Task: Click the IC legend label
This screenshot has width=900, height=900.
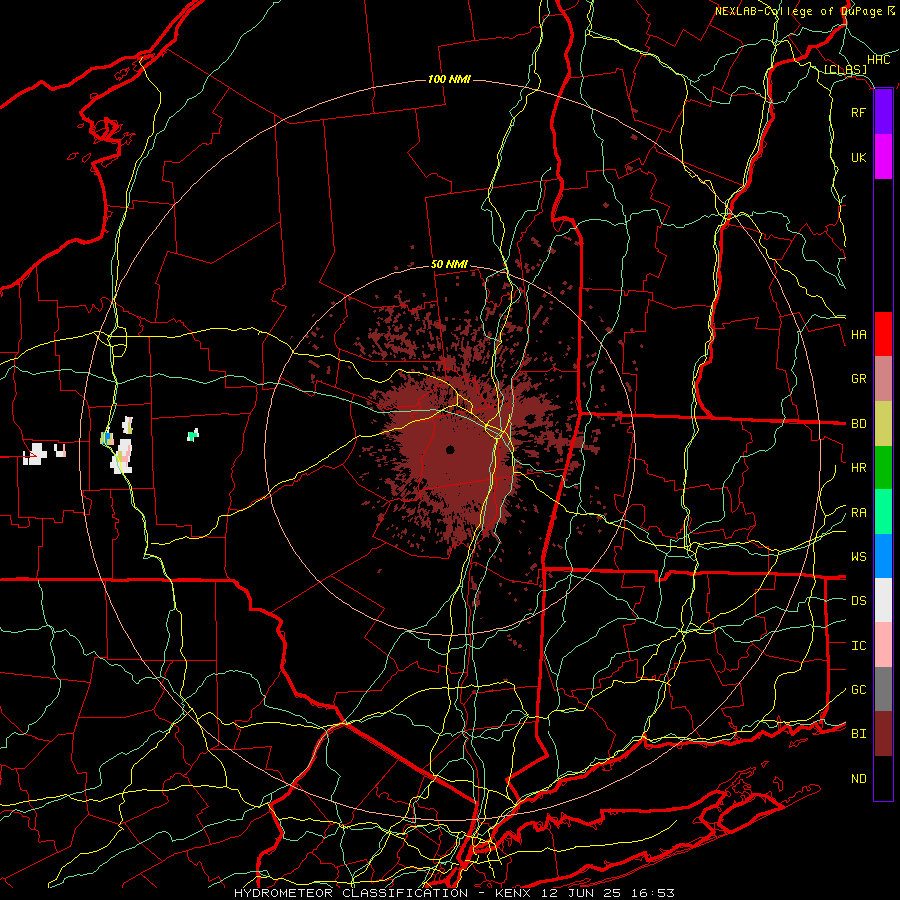Action: 859,646
